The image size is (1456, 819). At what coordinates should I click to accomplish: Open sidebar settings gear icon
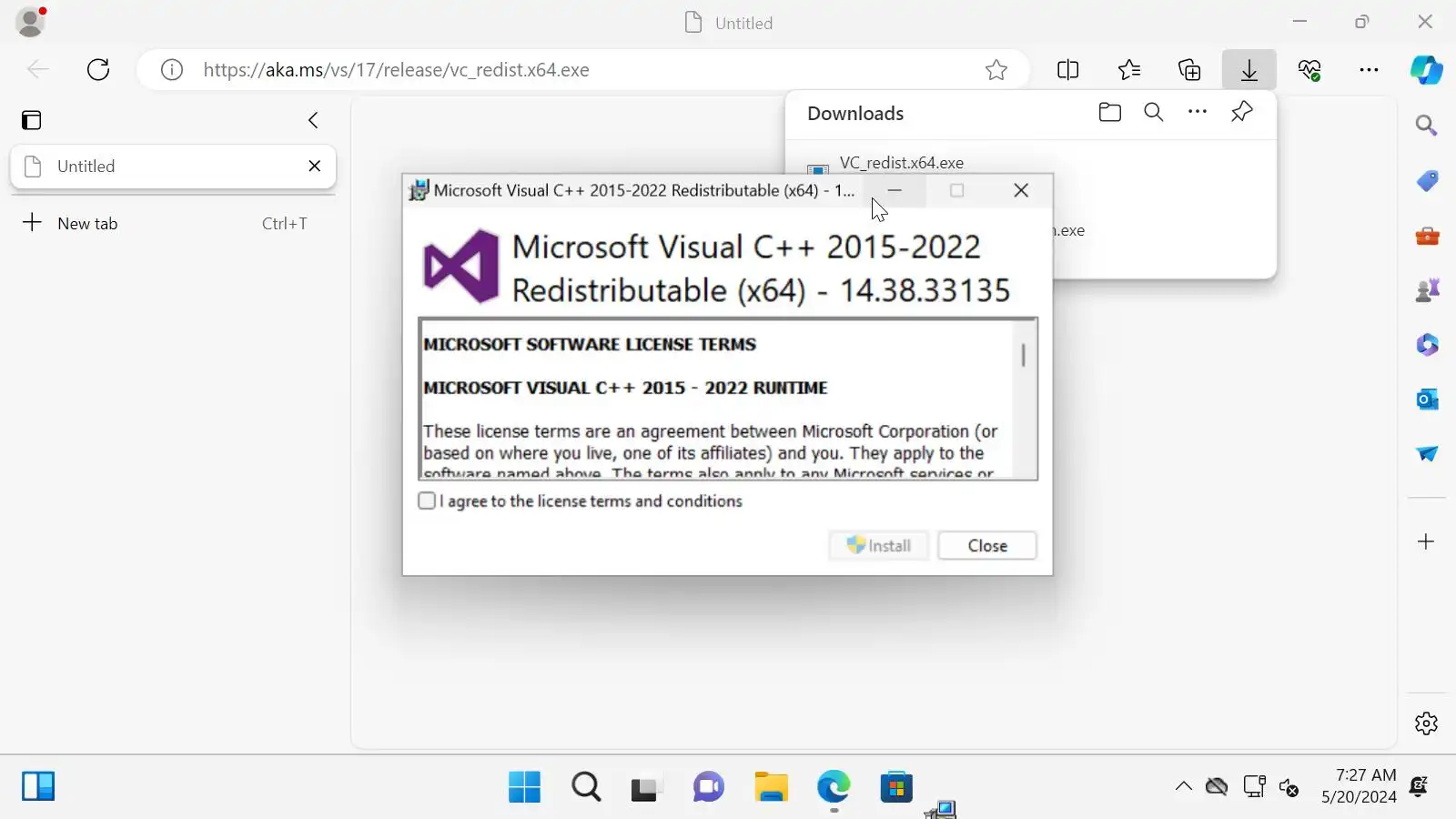tap(1427, 723)
